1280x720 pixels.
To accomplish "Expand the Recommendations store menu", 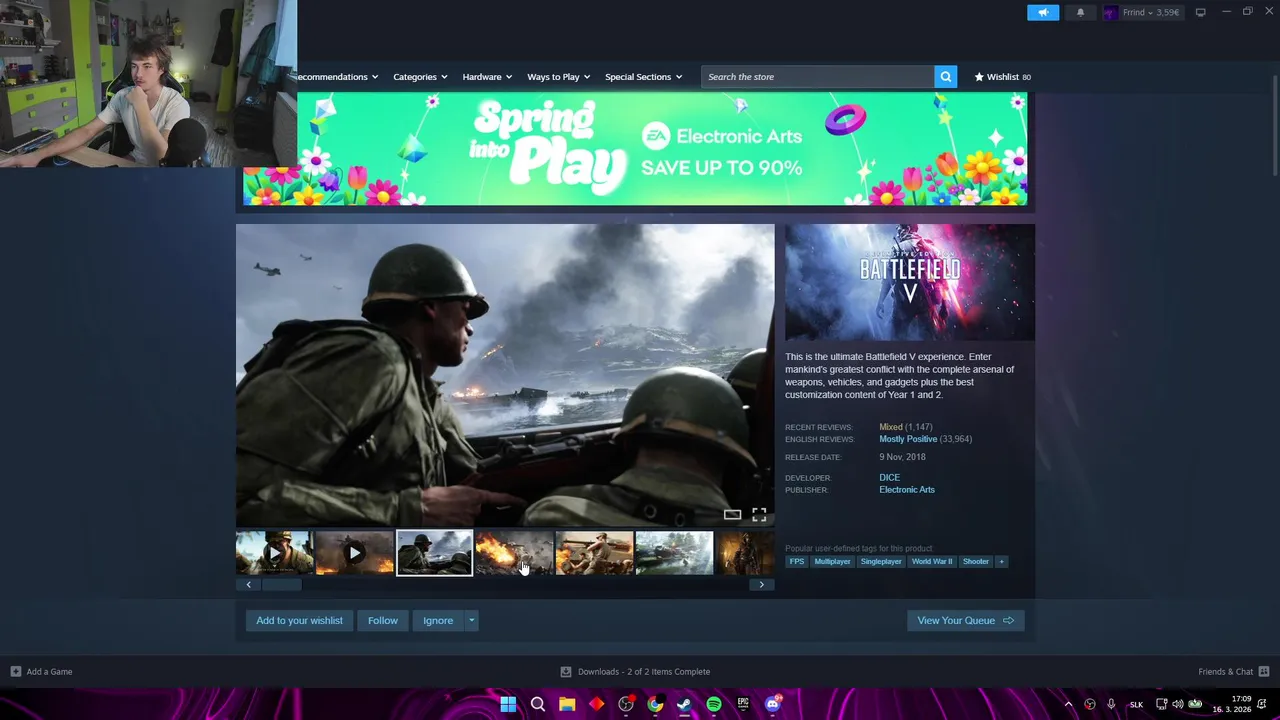I will [338, 77].
